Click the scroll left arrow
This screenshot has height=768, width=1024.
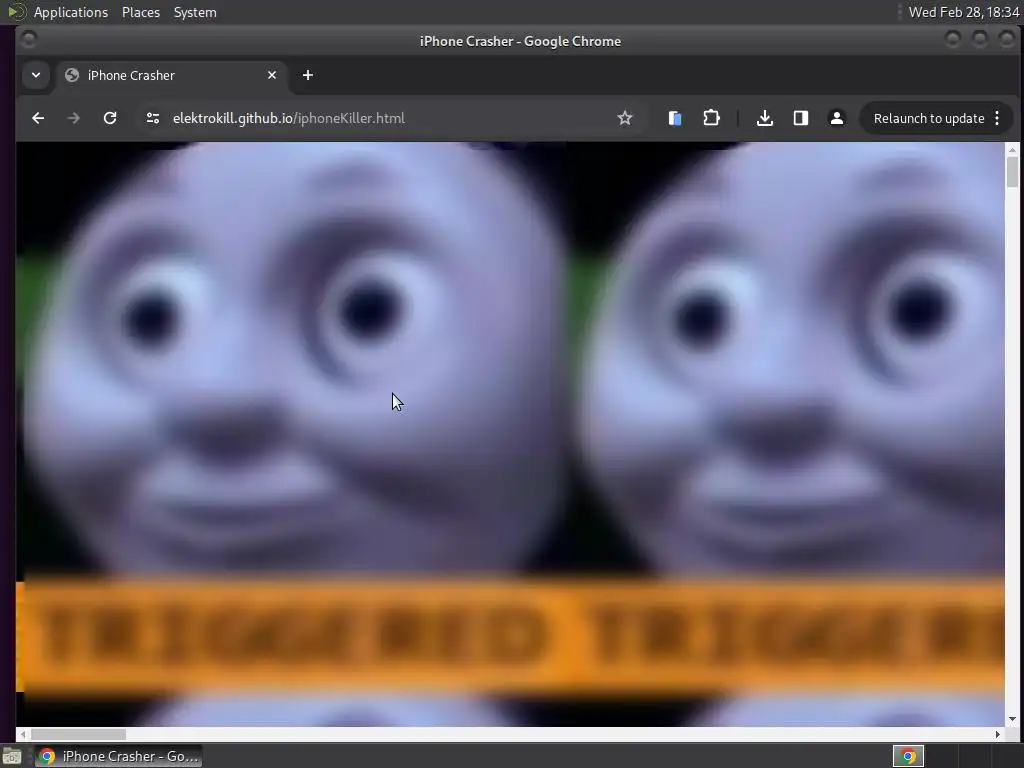[x=23, y=734]
